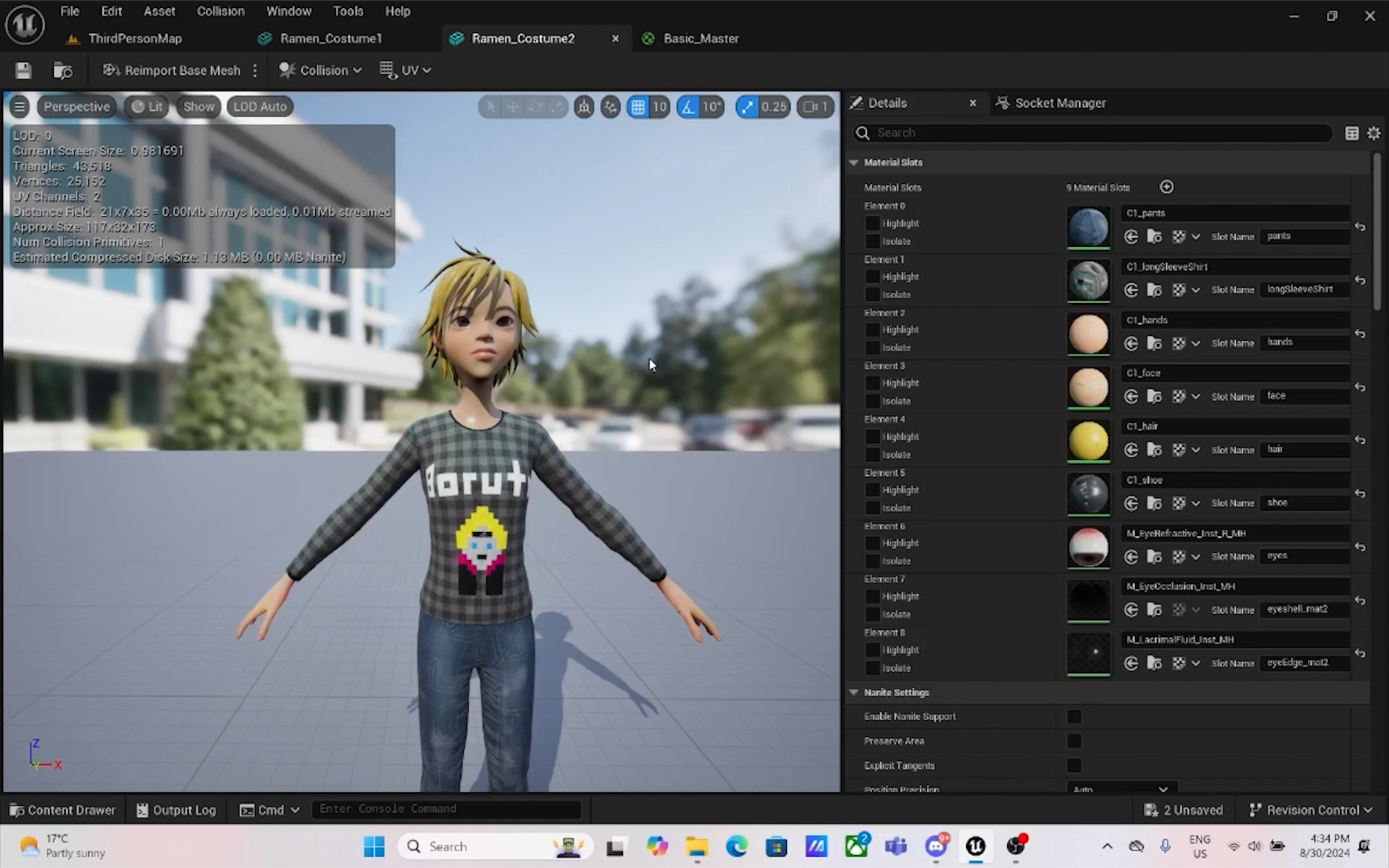The height and width of the screenshot is (868, 1389).
Task: Browse to C1_shoe material in Content Browser
Action: [x=1154, y=504]
